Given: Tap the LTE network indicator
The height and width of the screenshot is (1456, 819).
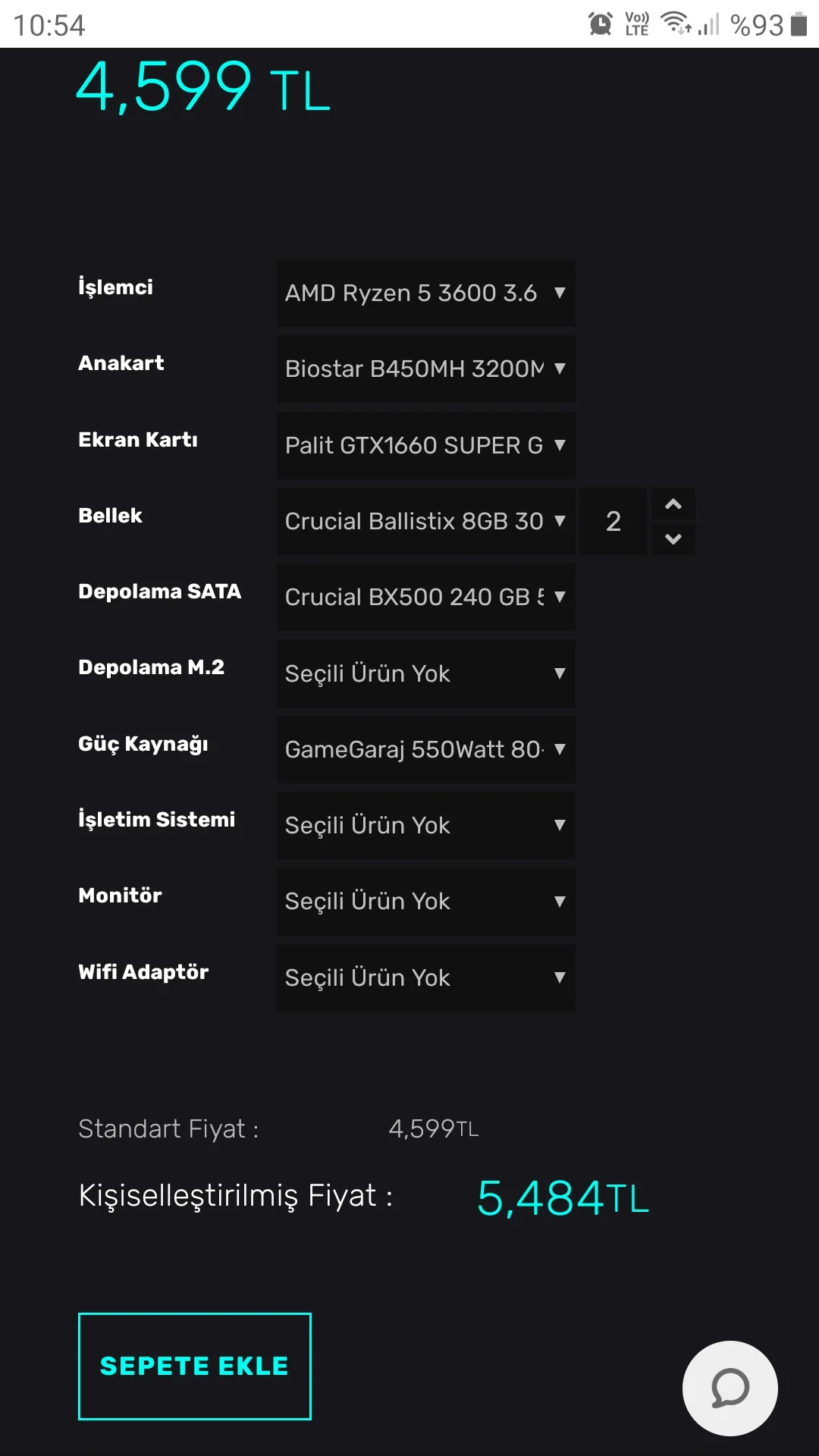Looking at the screenshot, I should [x=635, y=24].
